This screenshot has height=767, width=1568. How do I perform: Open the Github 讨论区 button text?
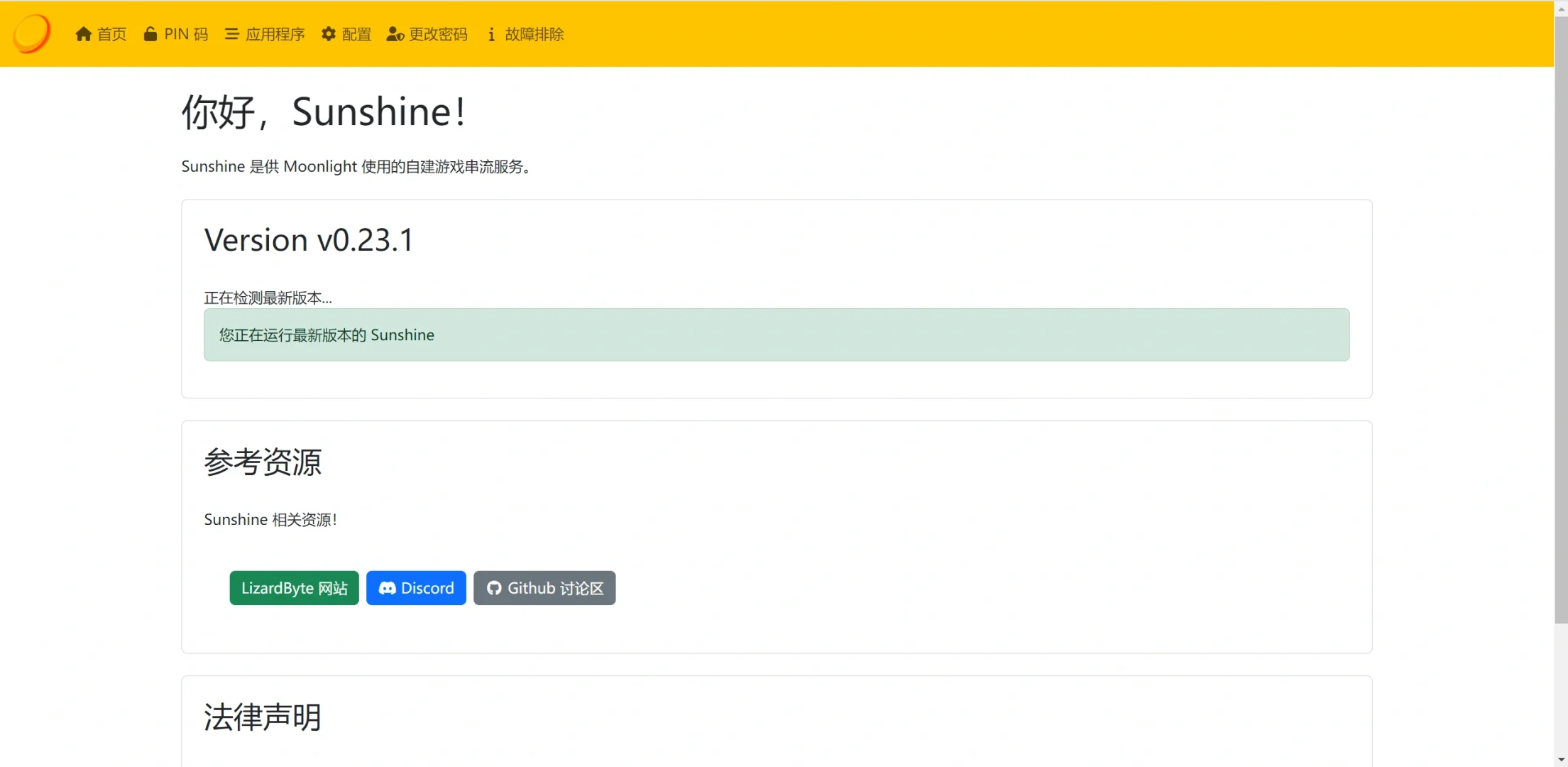click(x=555, y=588)
